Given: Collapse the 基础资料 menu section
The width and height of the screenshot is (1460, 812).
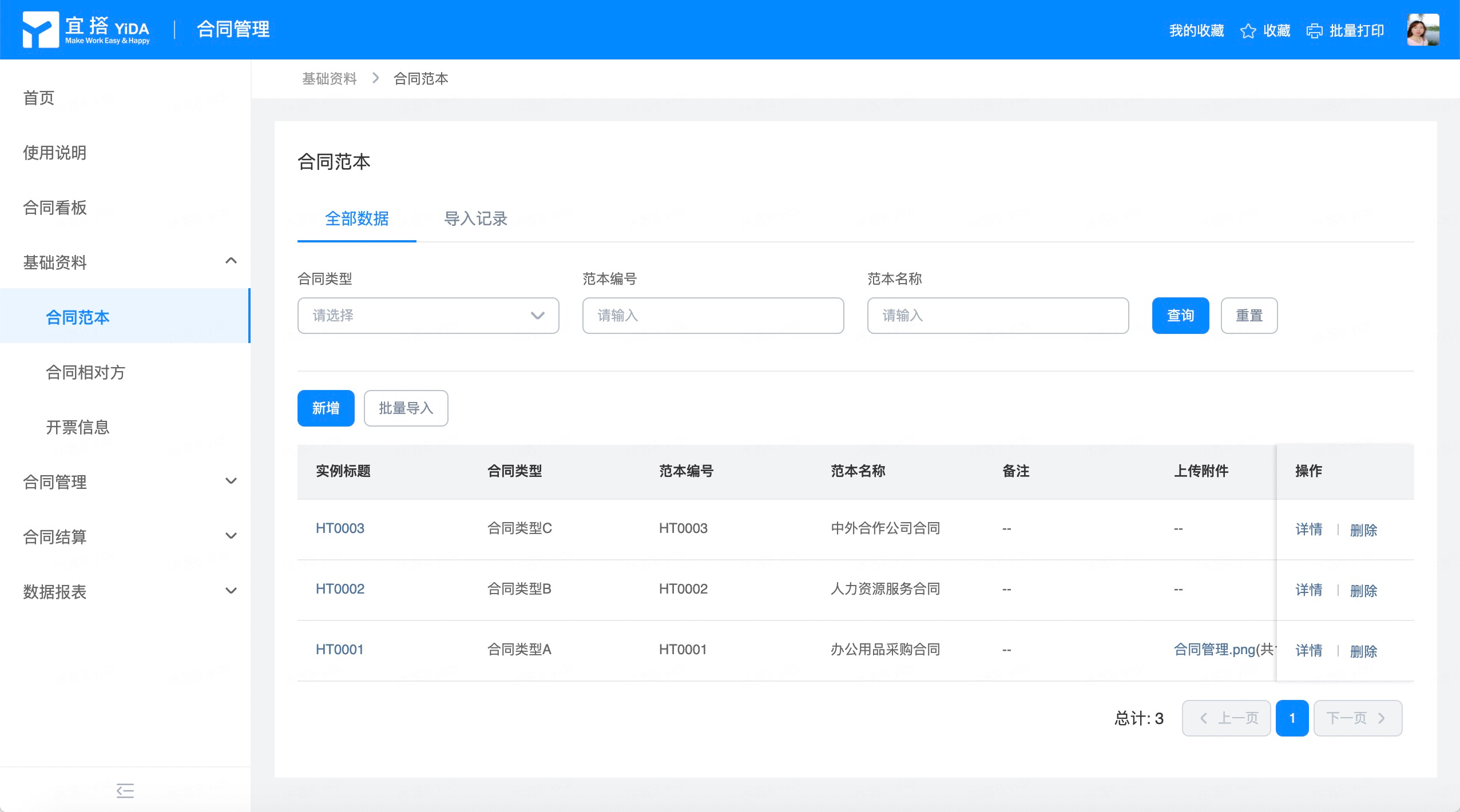Looking at the screenshot, I should (x=231, y=261).
